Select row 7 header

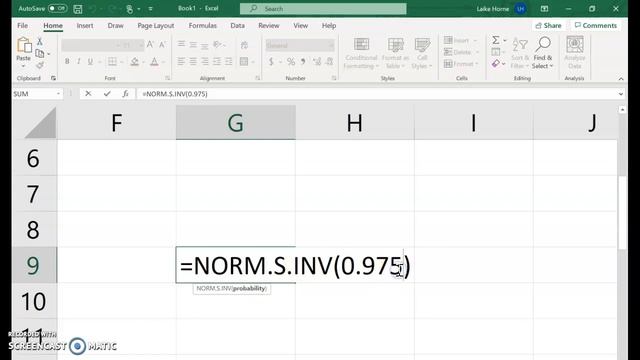(34, 194)
